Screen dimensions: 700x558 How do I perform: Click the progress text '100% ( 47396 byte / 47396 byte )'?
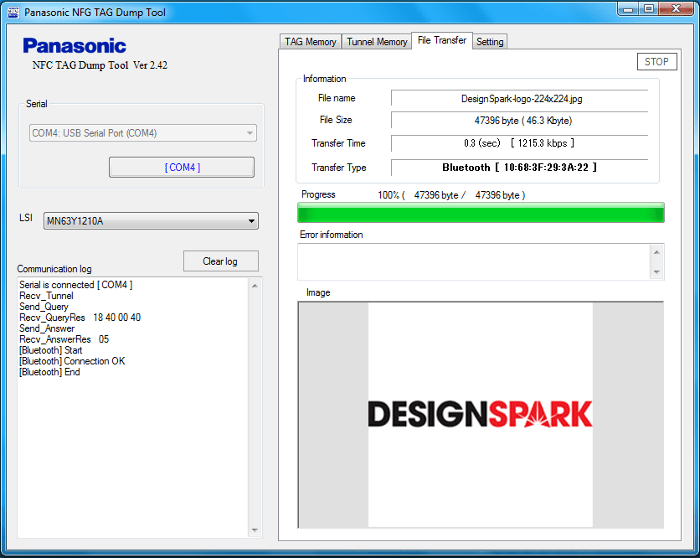pos(451,195)
